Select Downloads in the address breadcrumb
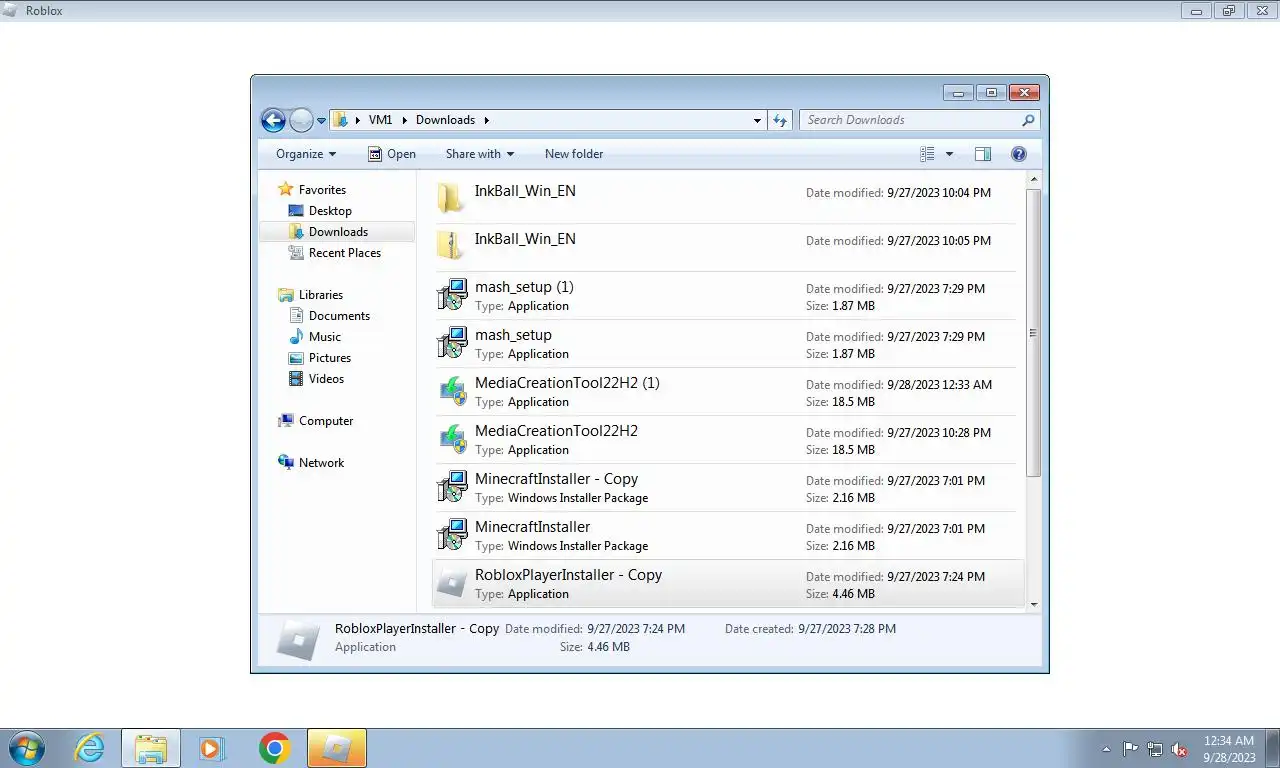Screen dimensions: 1280x768 pos(445,120)
